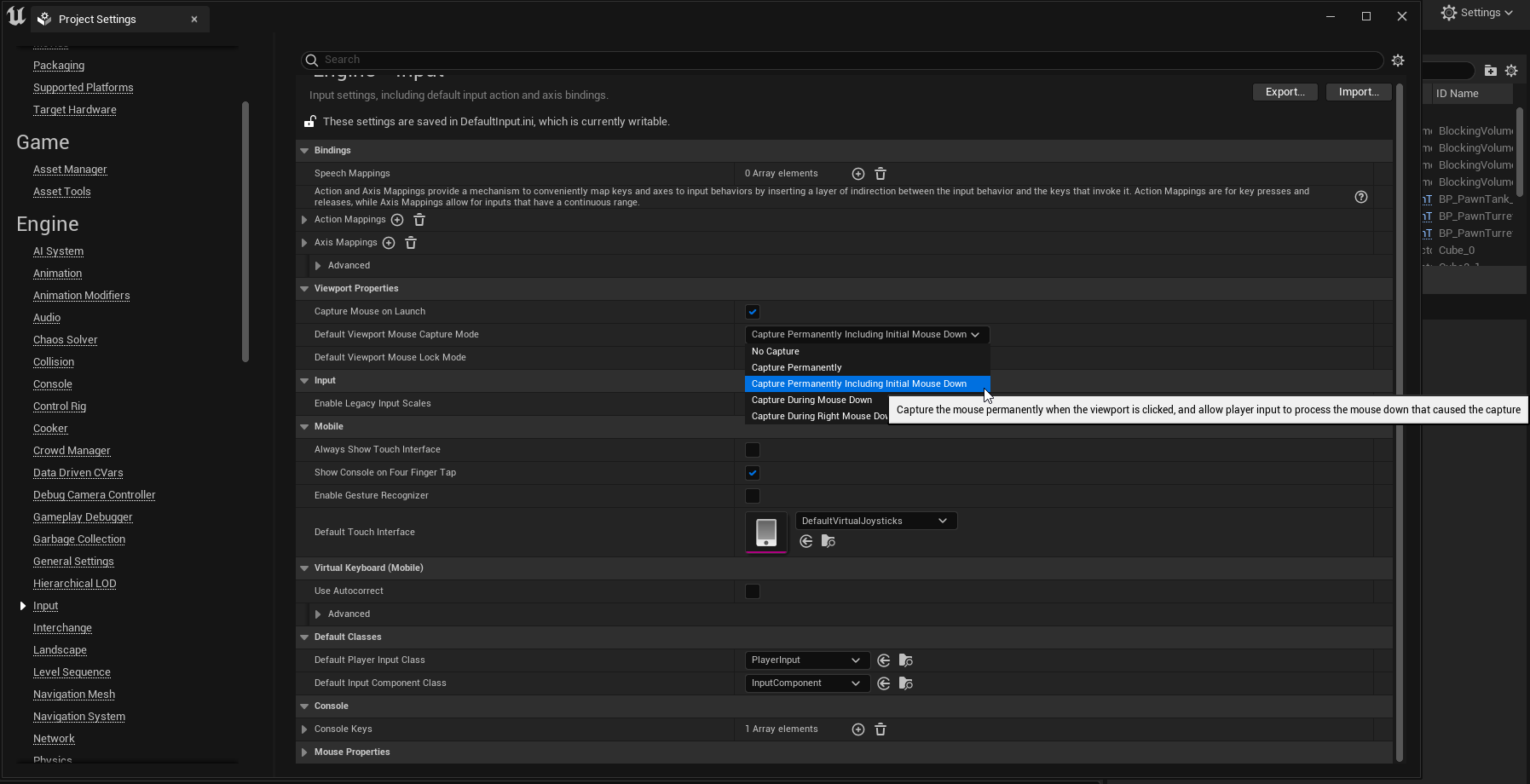Click the Export button
The image size is (1530, 784).
tap(1284, 91)
